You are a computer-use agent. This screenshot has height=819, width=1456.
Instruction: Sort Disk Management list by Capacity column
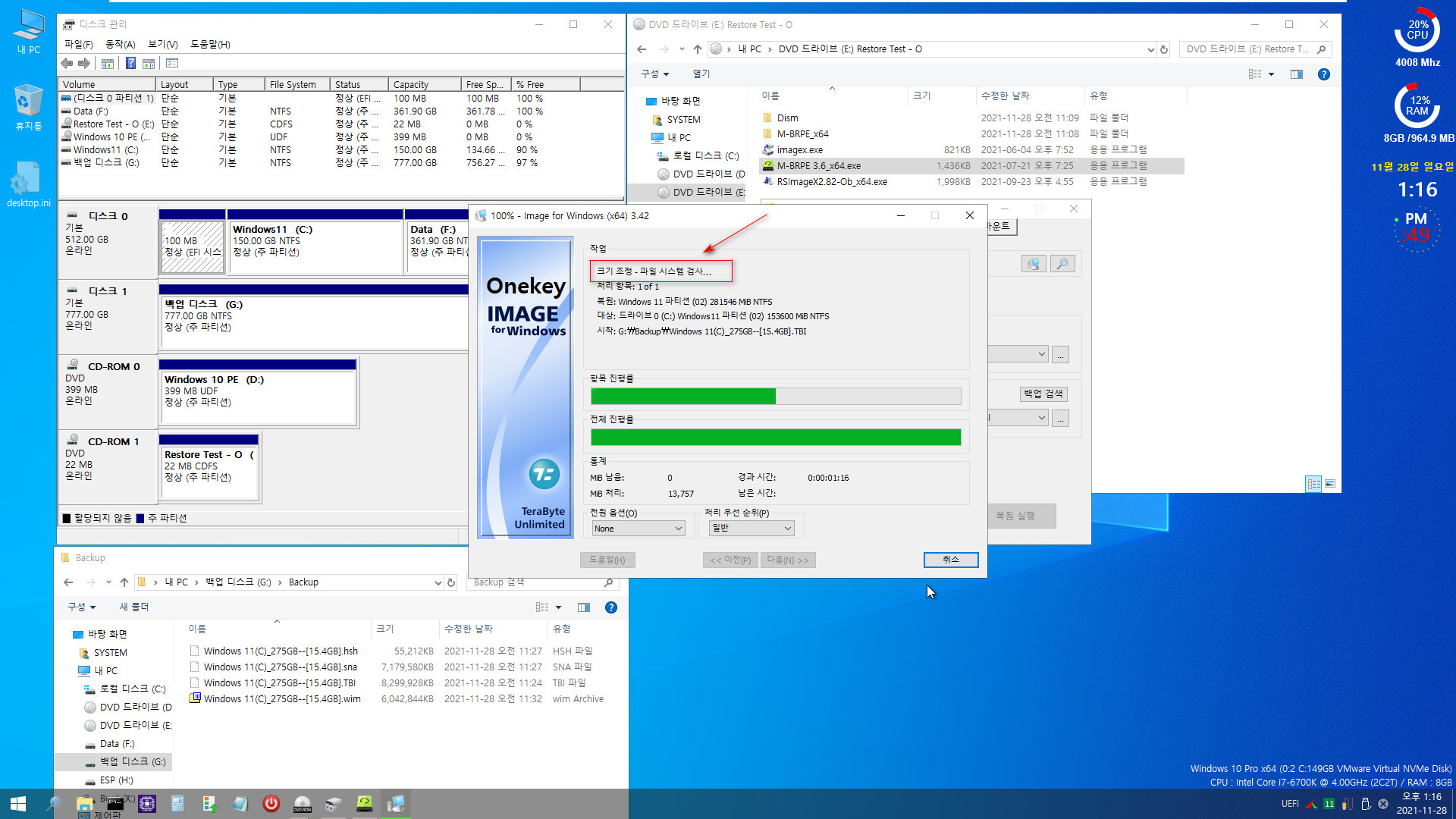tap(425, 84)
